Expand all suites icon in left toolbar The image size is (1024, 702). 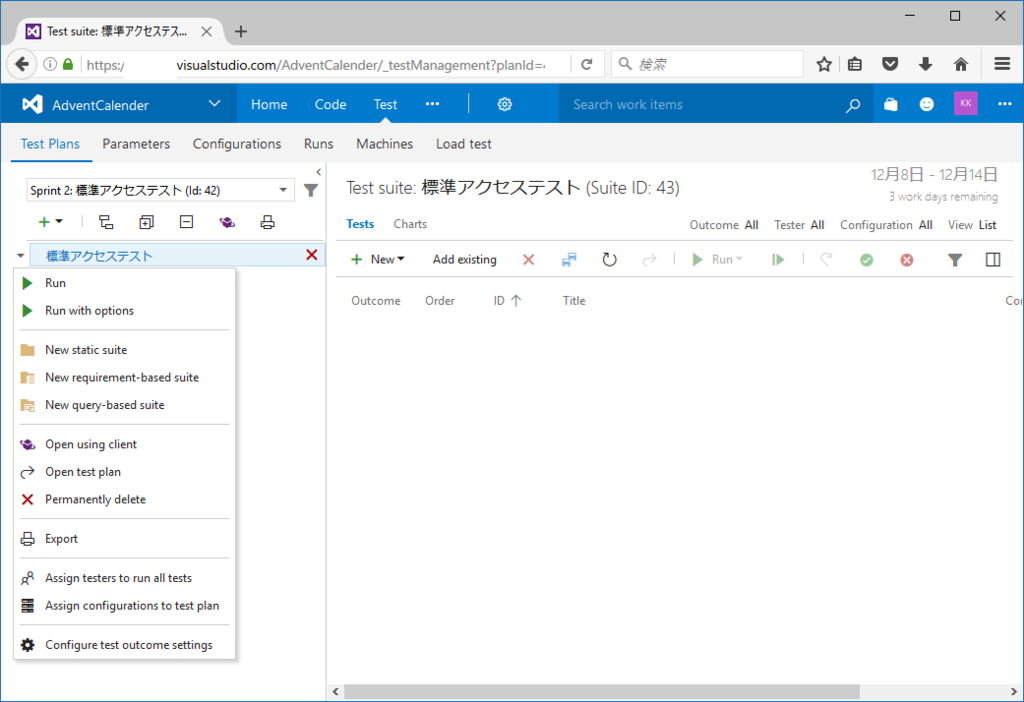146,222
